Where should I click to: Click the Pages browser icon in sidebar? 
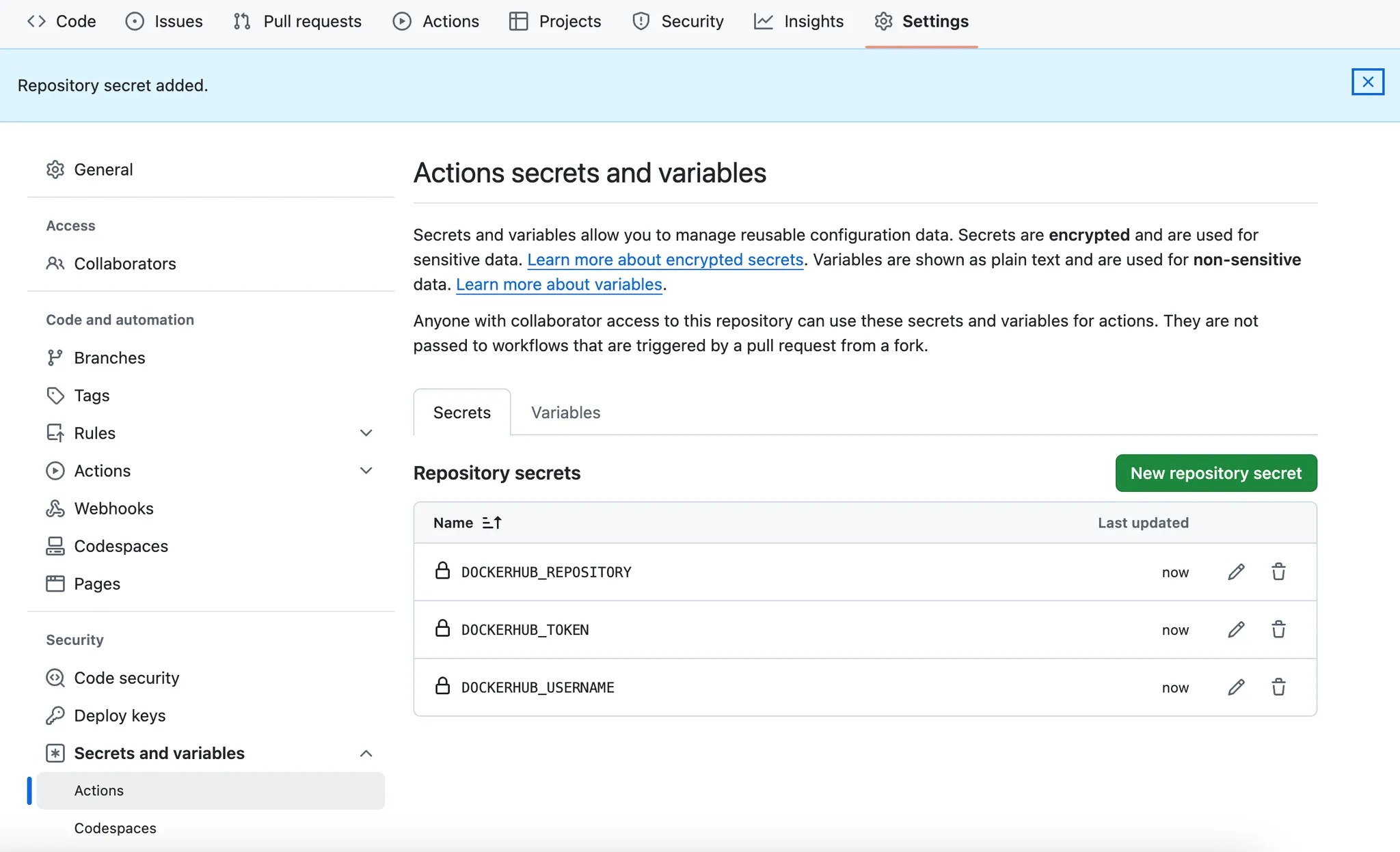point(55,583)
